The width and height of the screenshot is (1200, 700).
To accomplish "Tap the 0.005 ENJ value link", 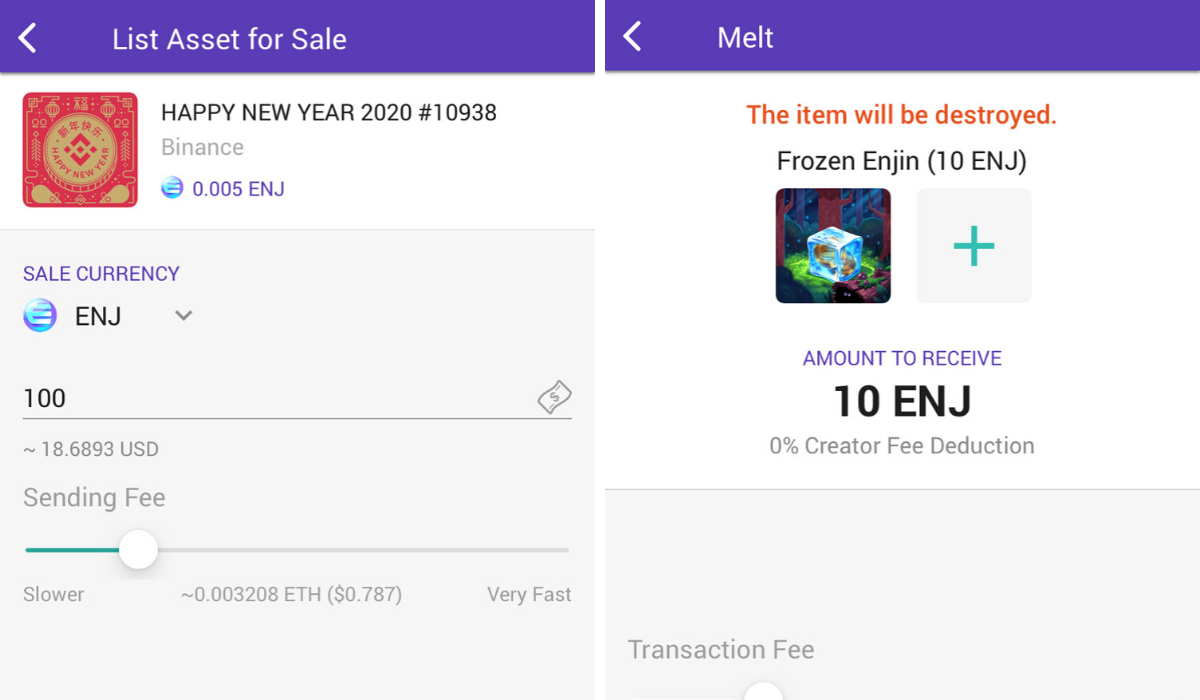I will (238, 188).
